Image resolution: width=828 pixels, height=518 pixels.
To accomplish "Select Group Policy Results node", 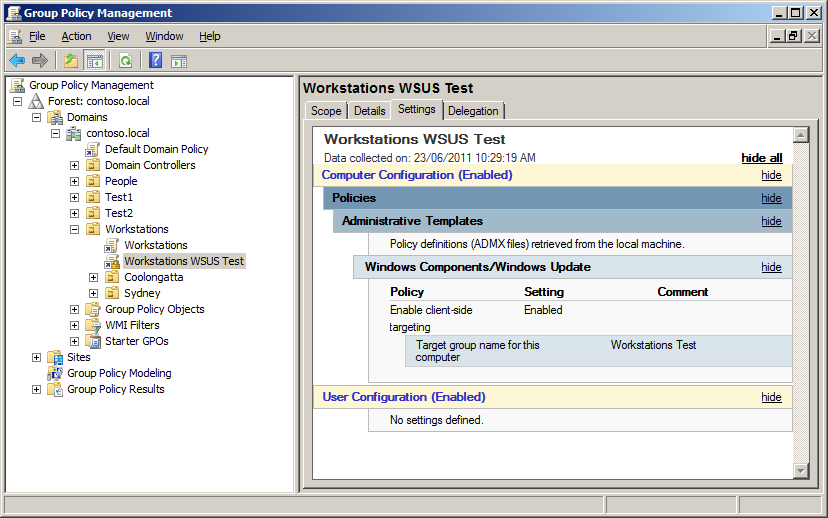I will tap(115, 389).
